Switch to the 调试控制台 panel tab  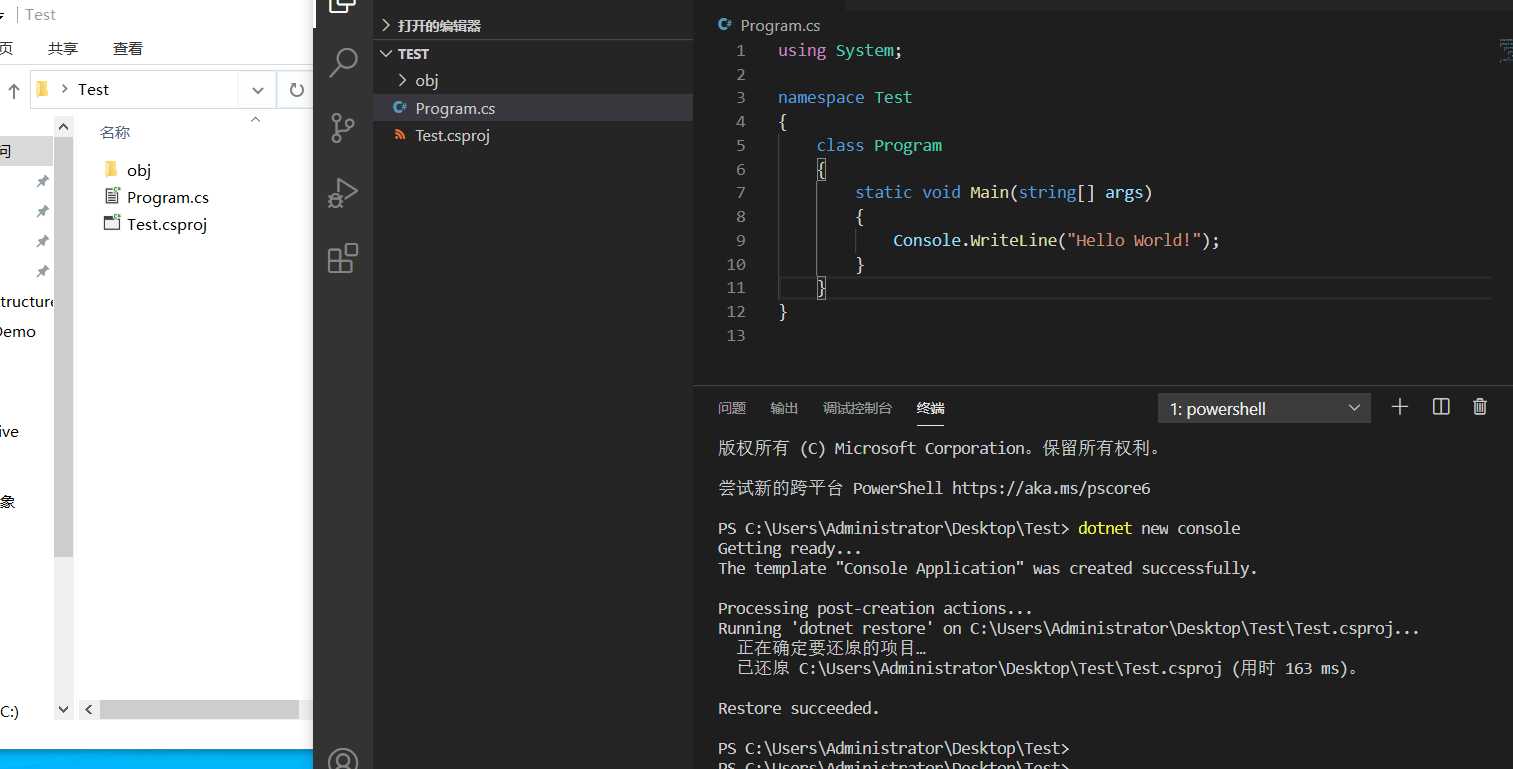(857, 408)
